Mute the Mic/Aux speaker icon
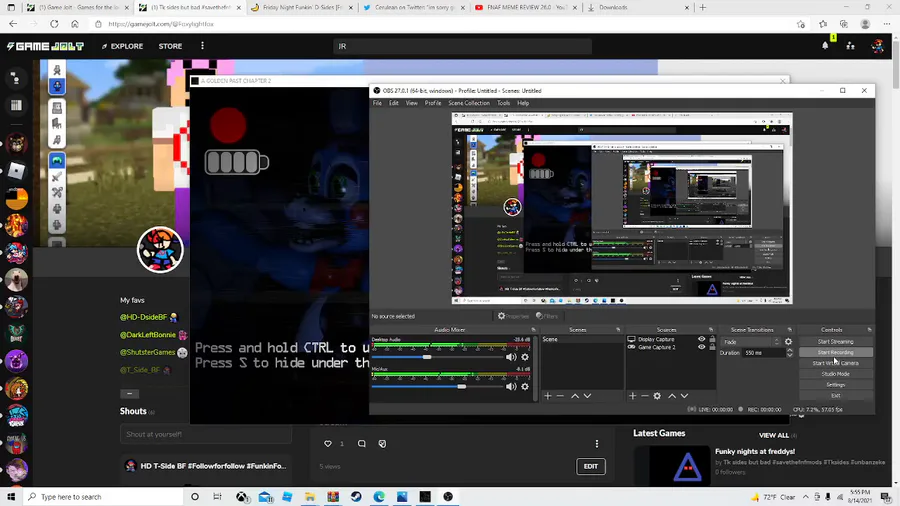Image resolution: width=900 pixels, height=506 pixels. (x=511, y=387)
